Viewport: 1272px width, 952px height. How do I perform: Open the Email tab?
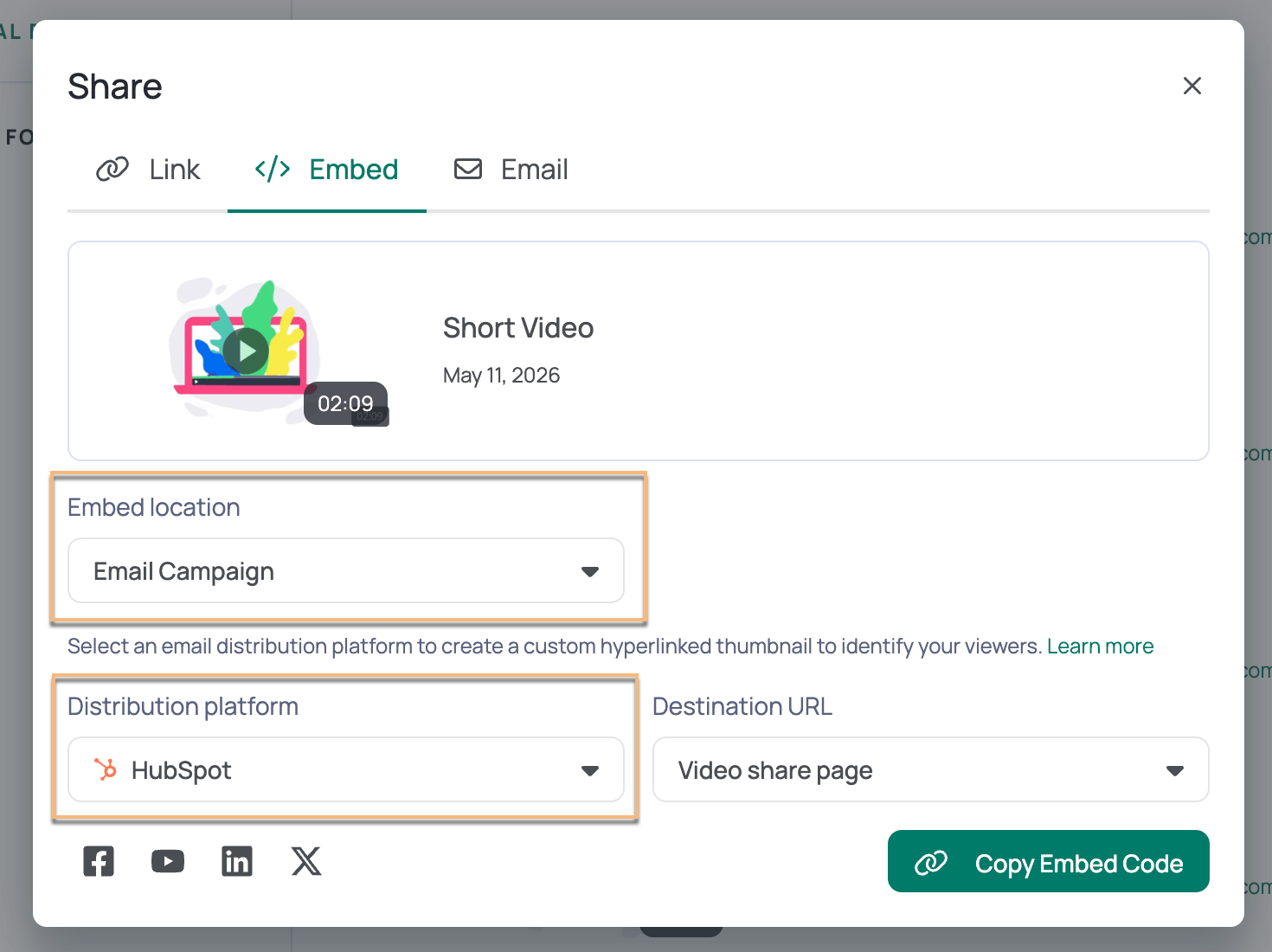511,170
